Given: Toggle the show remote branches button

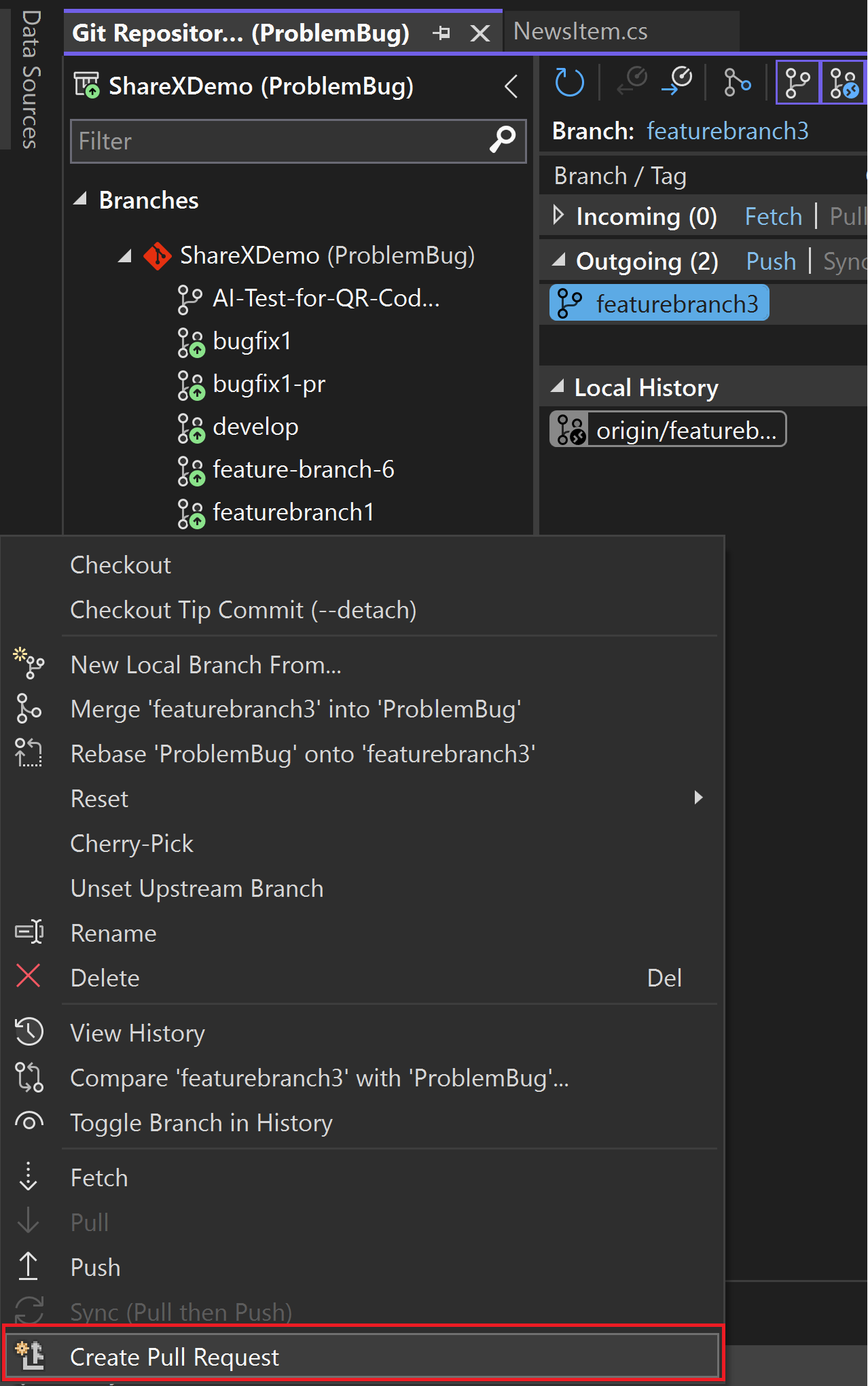Looking at the screenshot, I should pyautogui.click(x=844, y=82).
